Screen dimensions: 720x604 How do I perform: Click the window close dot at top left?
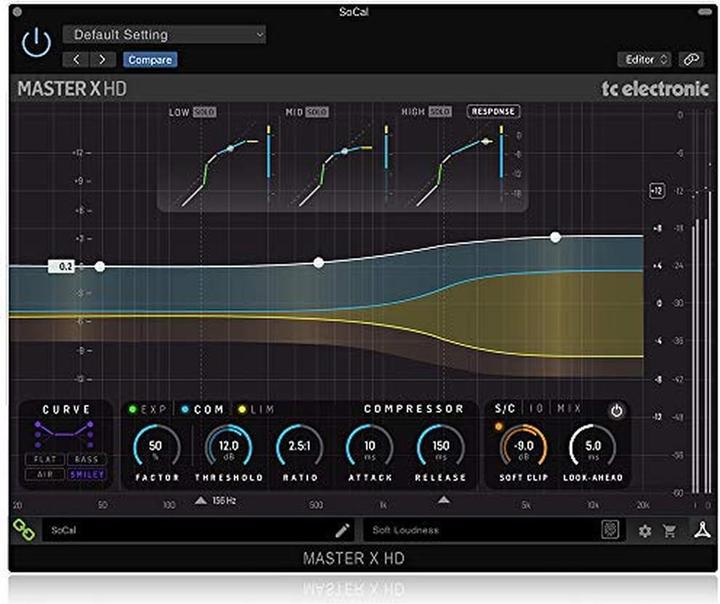pos(17,11)
